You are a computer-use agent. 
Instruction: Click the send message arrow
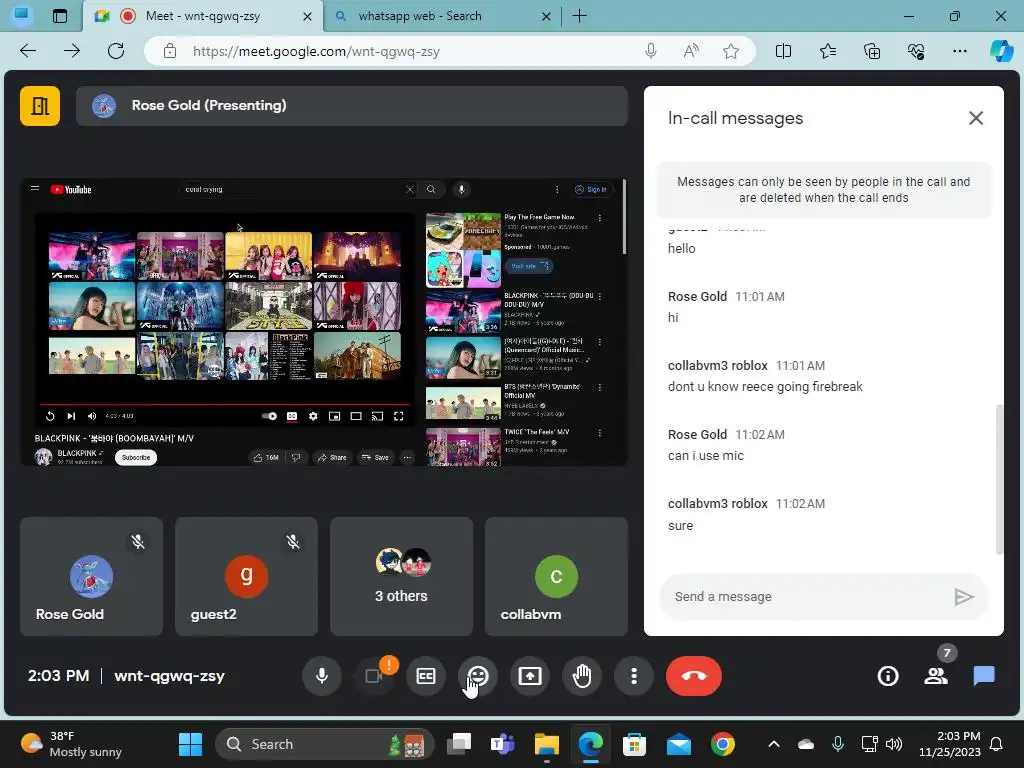pos(964,596)
